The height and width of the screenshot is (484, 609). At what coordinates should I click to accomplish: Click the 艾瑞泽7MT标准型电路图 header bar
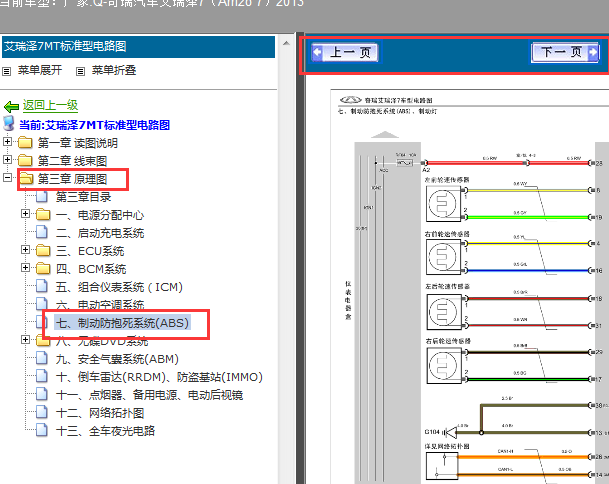point(138,47)
